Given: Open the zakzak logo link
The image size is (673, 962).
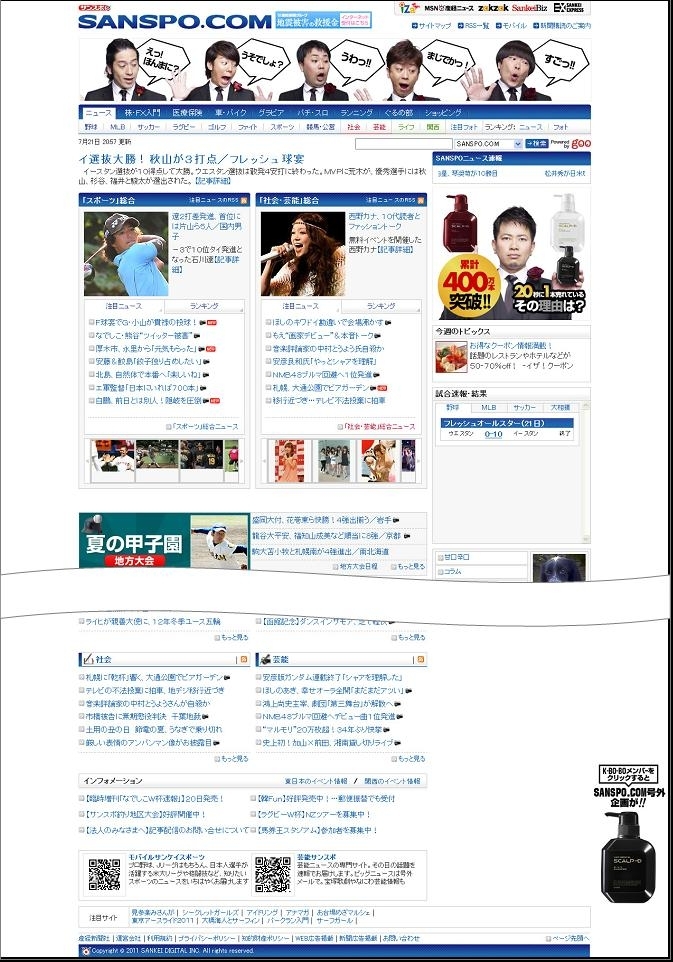Looking at the screenshot, I should click(x=493, y=8).
